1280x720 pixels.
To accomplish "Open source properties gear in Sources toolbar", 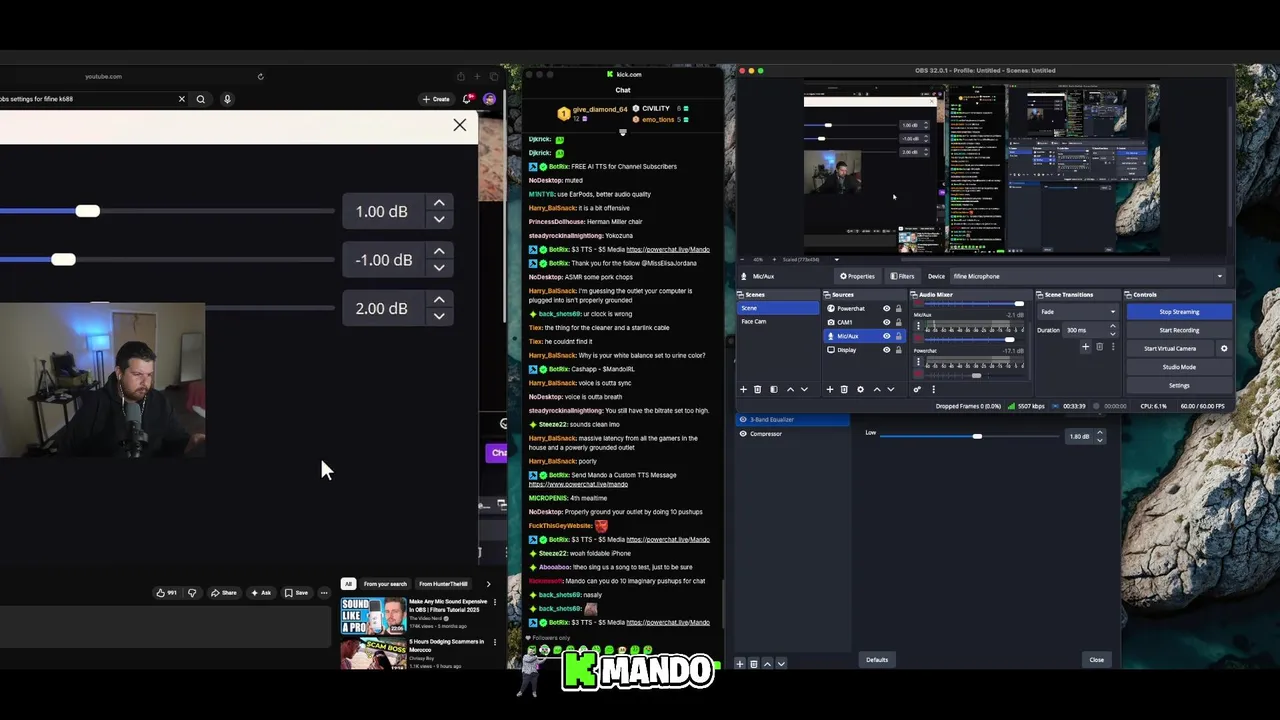I will tap(860, 389).
